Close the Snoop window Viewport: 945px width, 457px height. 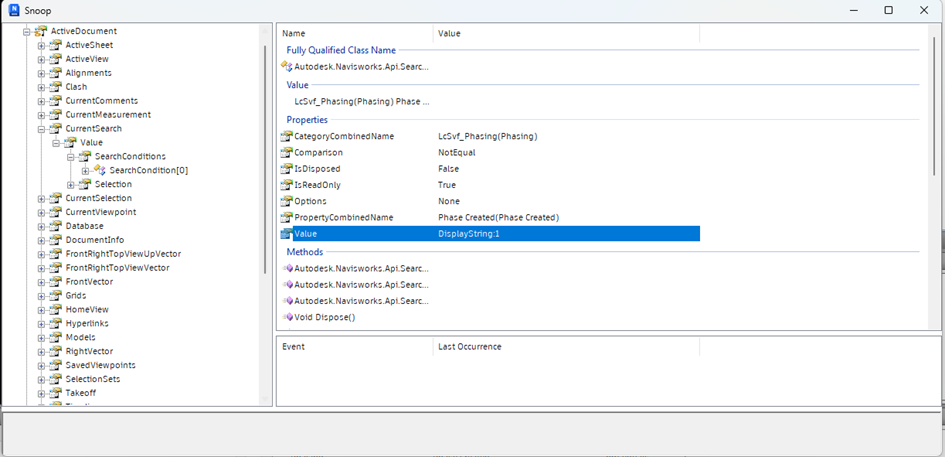coord(924,10)
